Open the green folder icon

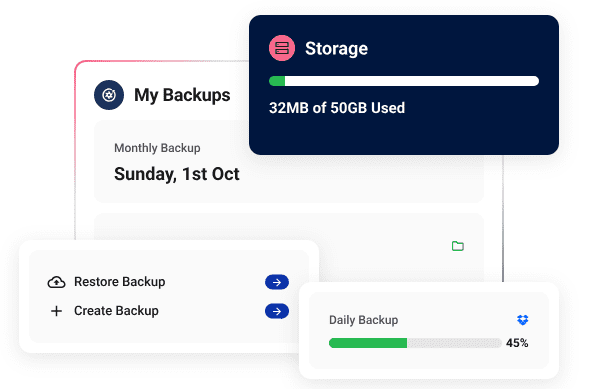pyautogui.click(x=458, y=246)
